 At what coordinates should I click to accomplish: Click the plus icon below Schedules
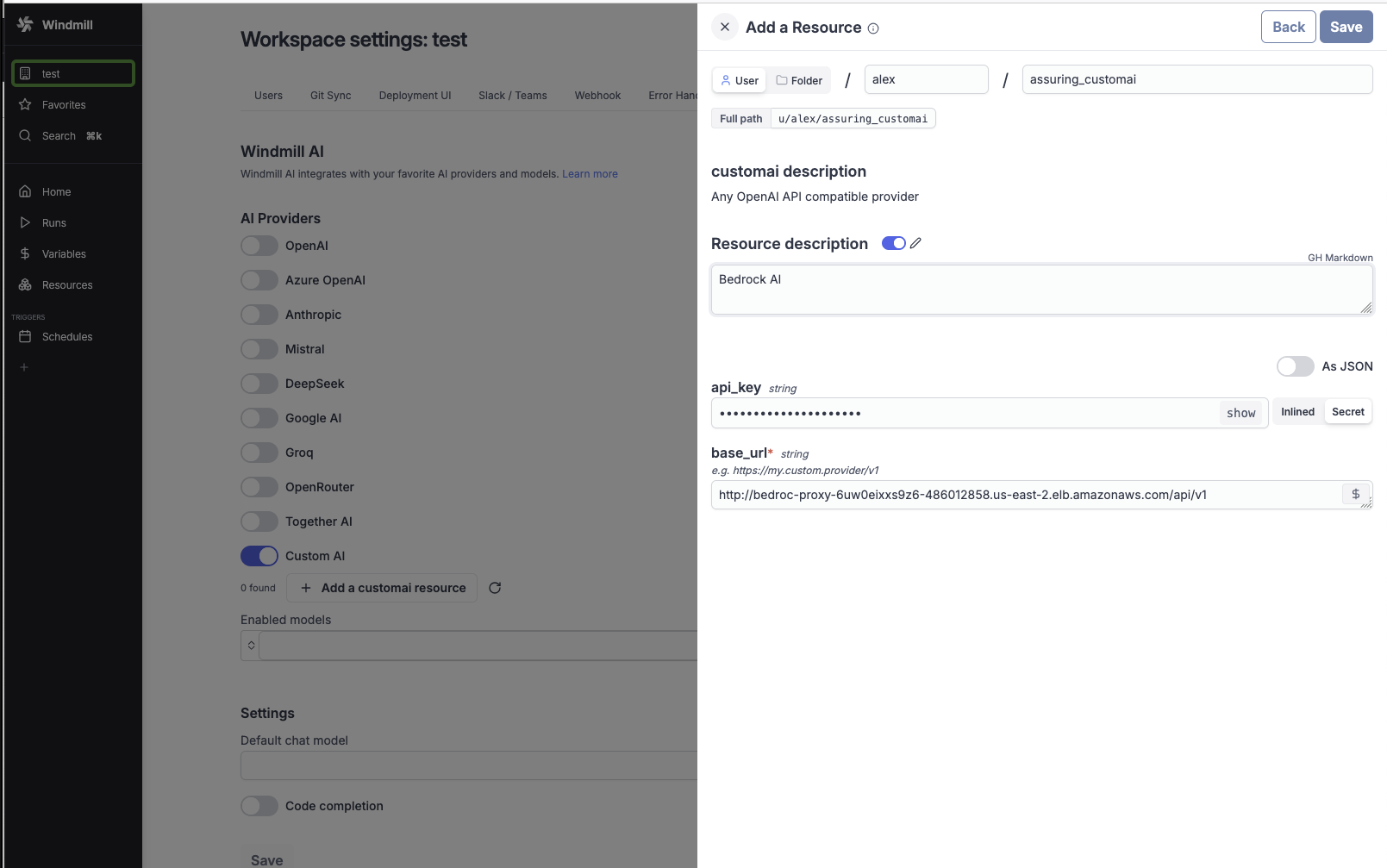[24, 367]
